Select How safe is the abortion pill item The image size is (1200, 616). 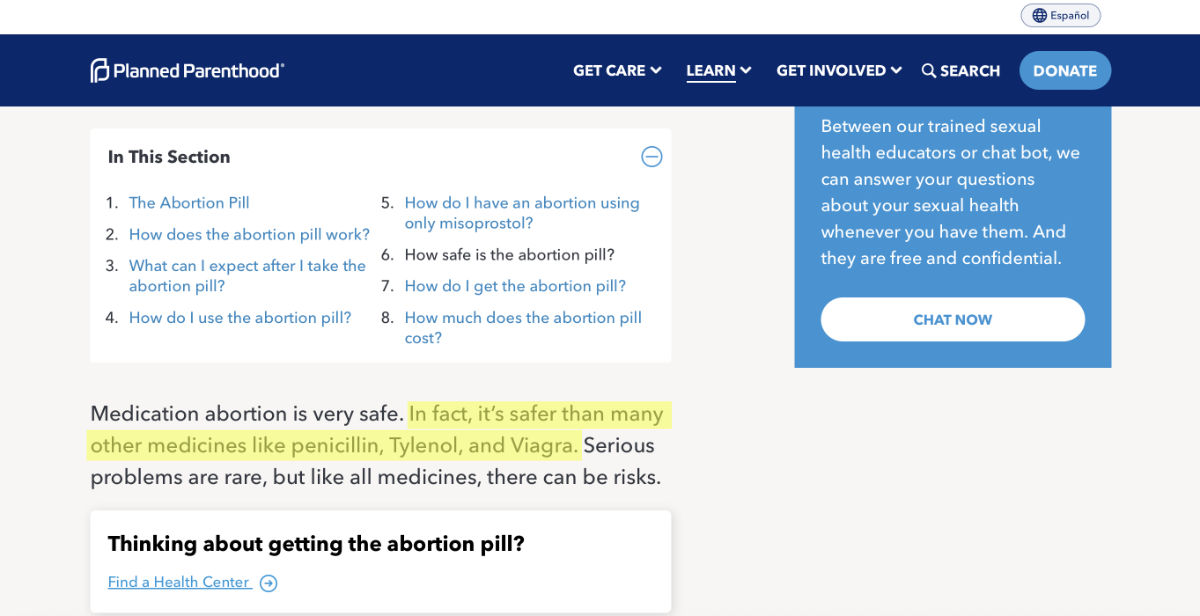(510, 255)
